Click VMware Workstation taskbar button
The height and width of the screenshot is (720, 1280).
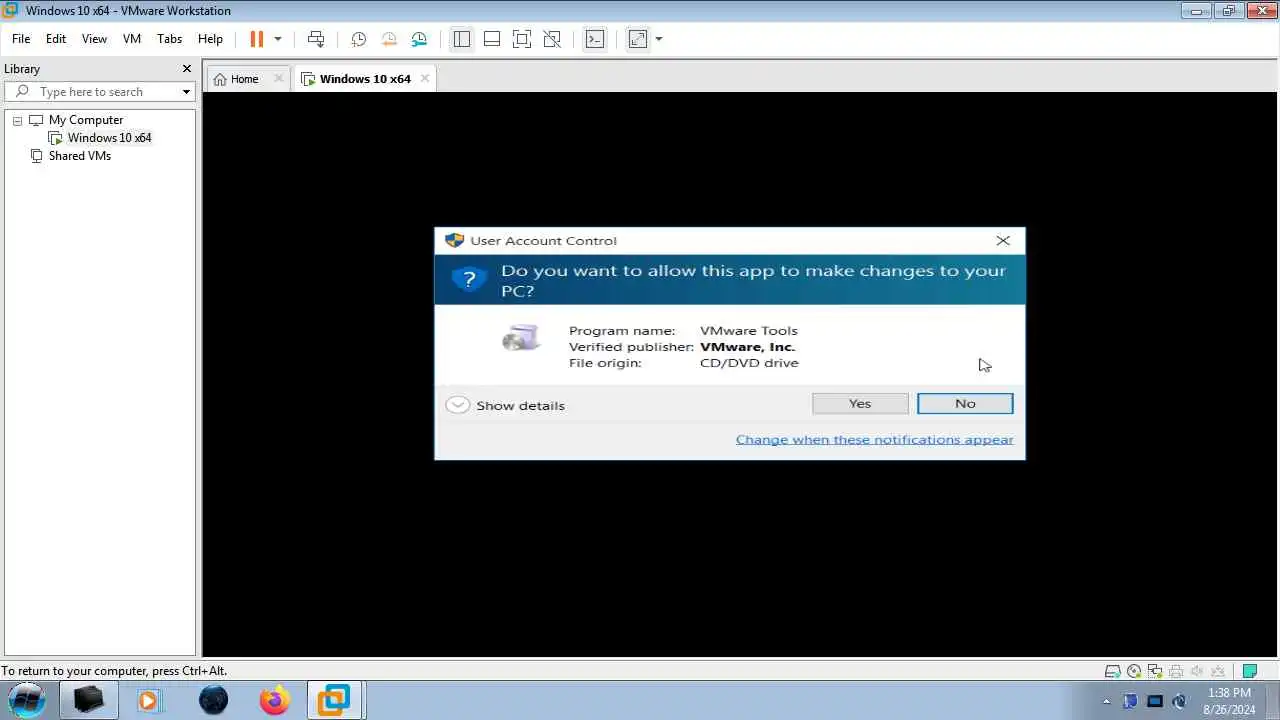coord(334,700)
